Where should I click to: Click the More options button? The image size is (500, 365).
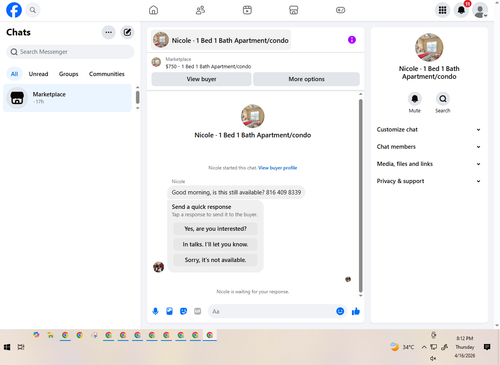click(x=306, y=79)
